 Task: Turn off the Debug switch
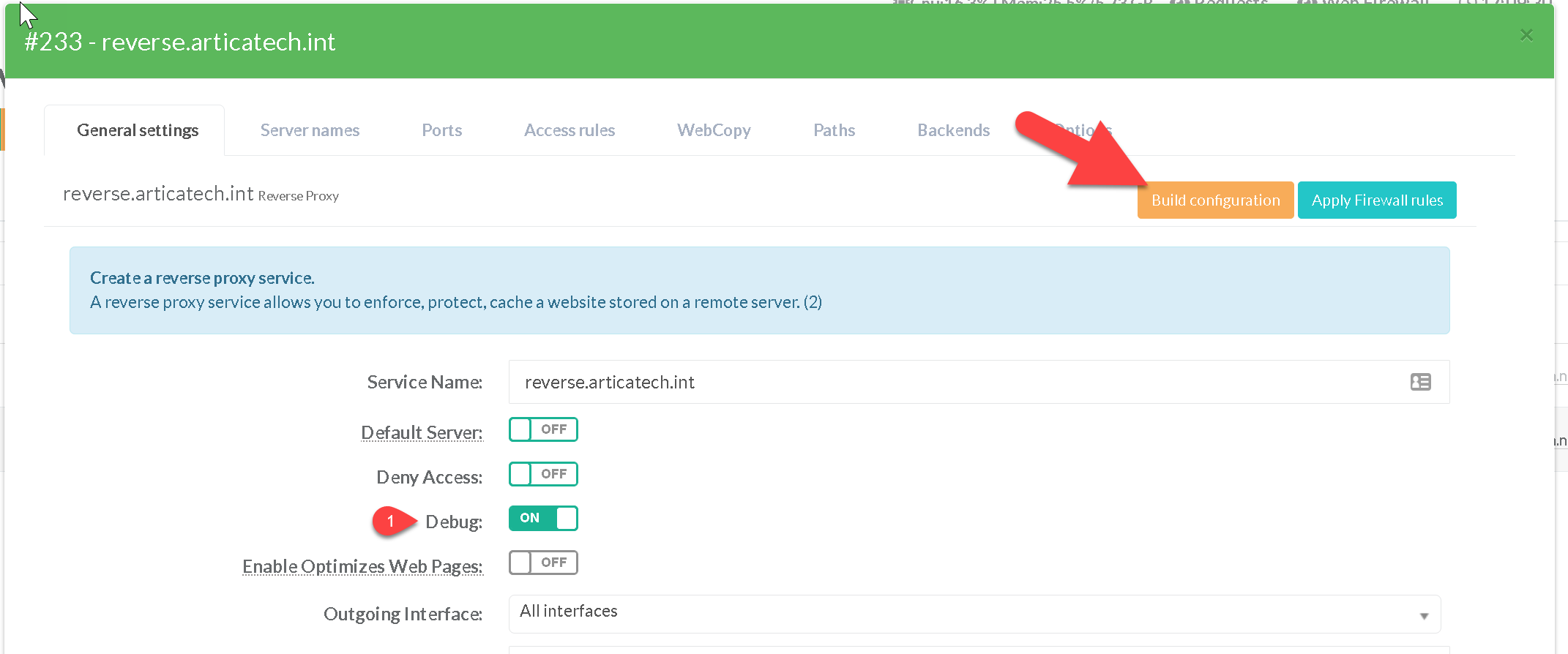(543, 519)
